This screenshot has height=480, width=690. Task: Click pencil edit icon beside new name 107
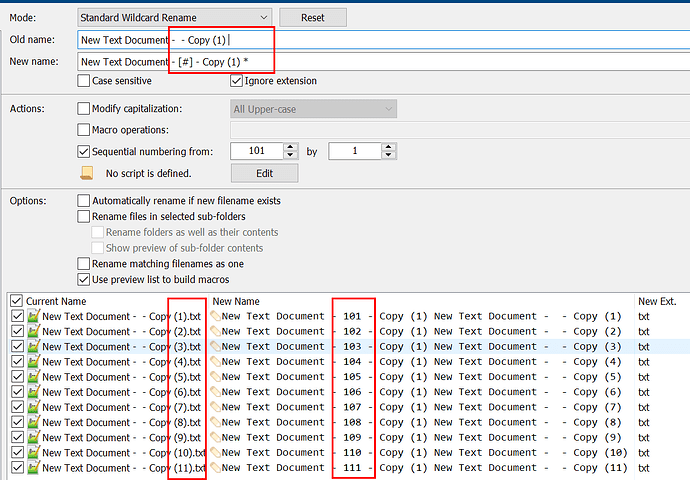pos(216,407)
